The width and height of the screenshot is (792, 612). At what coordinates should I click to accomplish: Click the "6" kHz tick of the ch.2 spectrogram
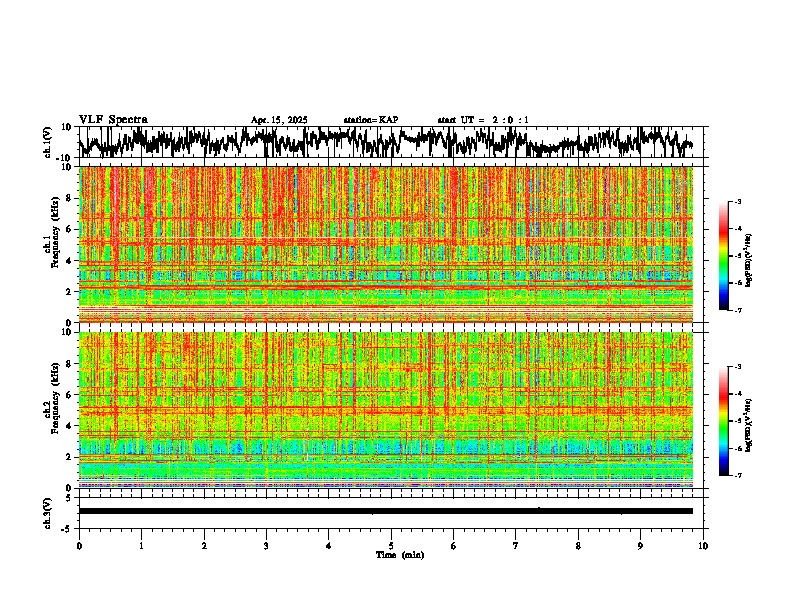[x=69, y=394]
